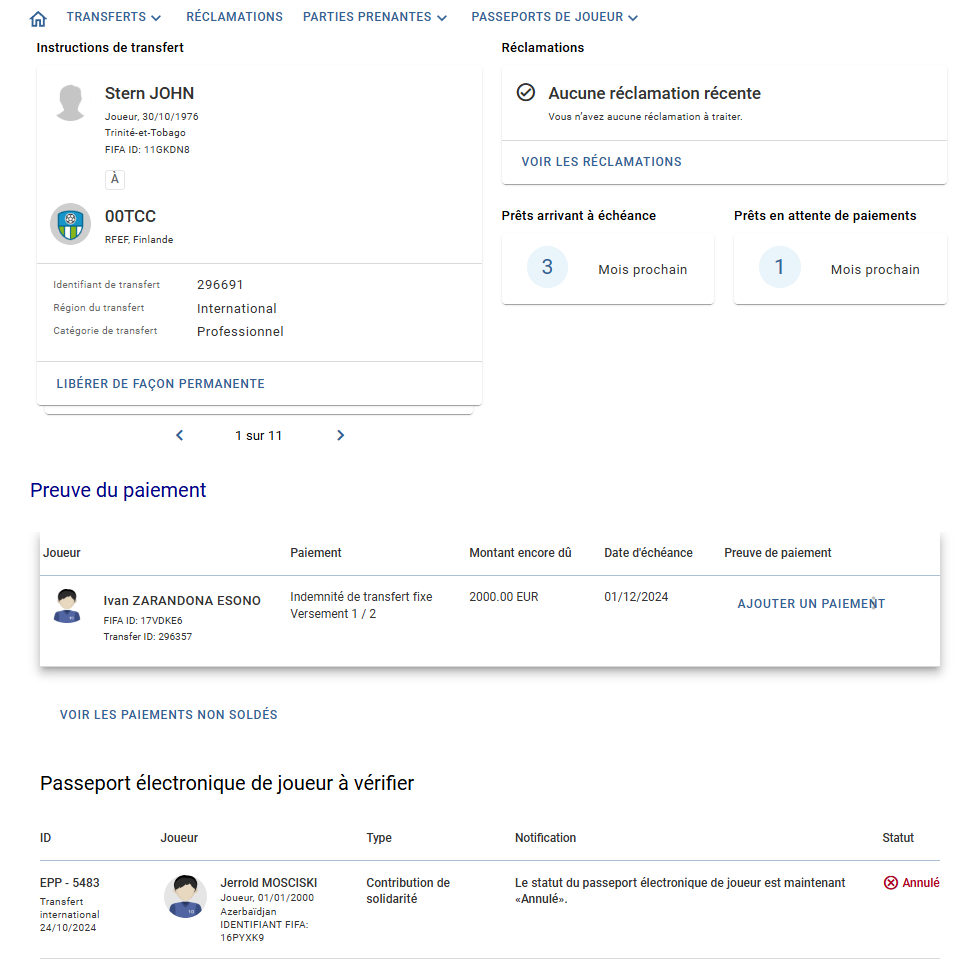Go to the home page icon
The width and height of the screenshot is (972, 972).
pyautogui.click(x=38, y=19)
